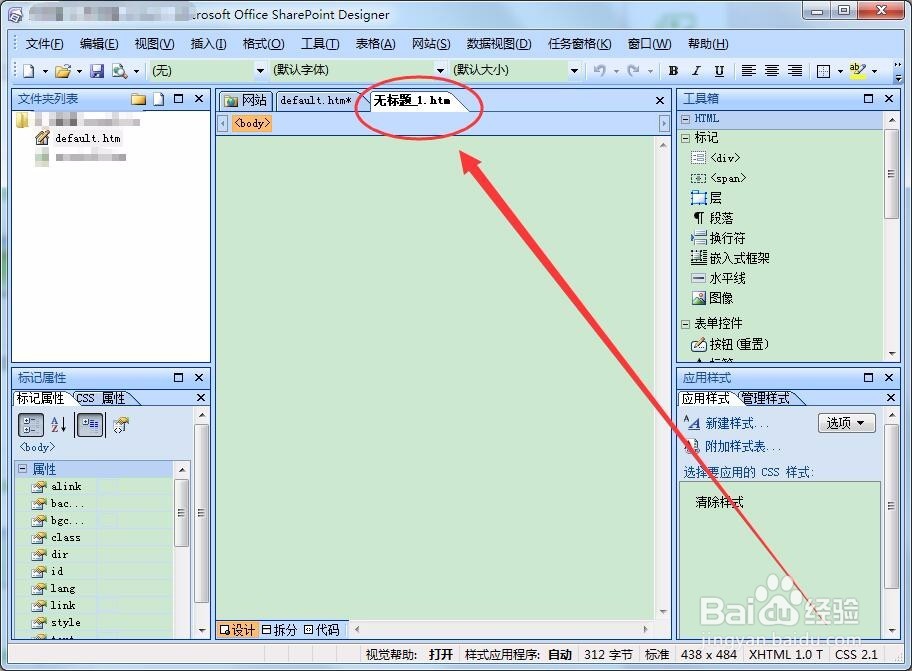Screen dimensions: 912x671
Task: Switch to the 网站 tab
Action: 245,101
